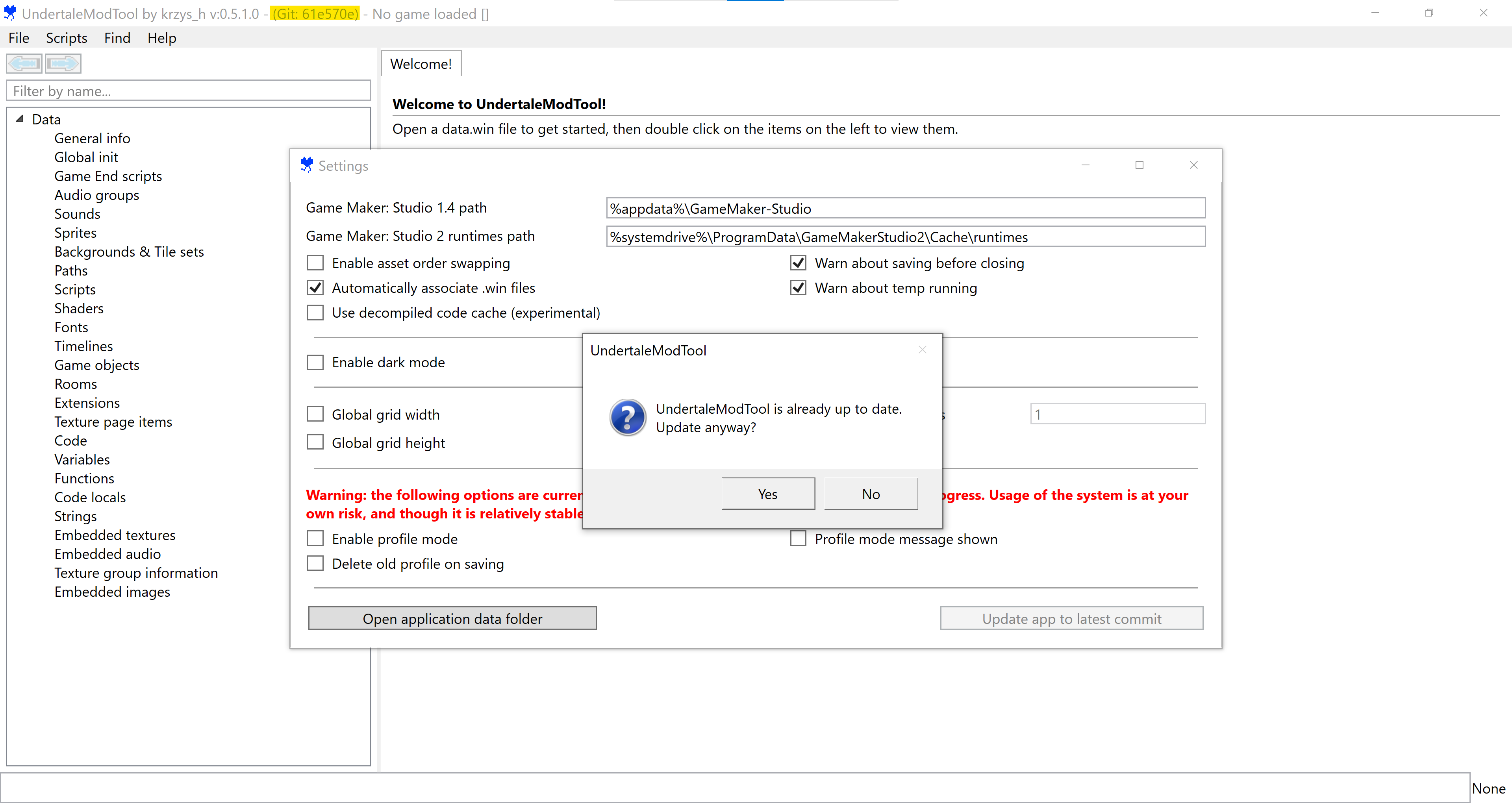Enable profile mode checkbox

[x=315, y=538]
